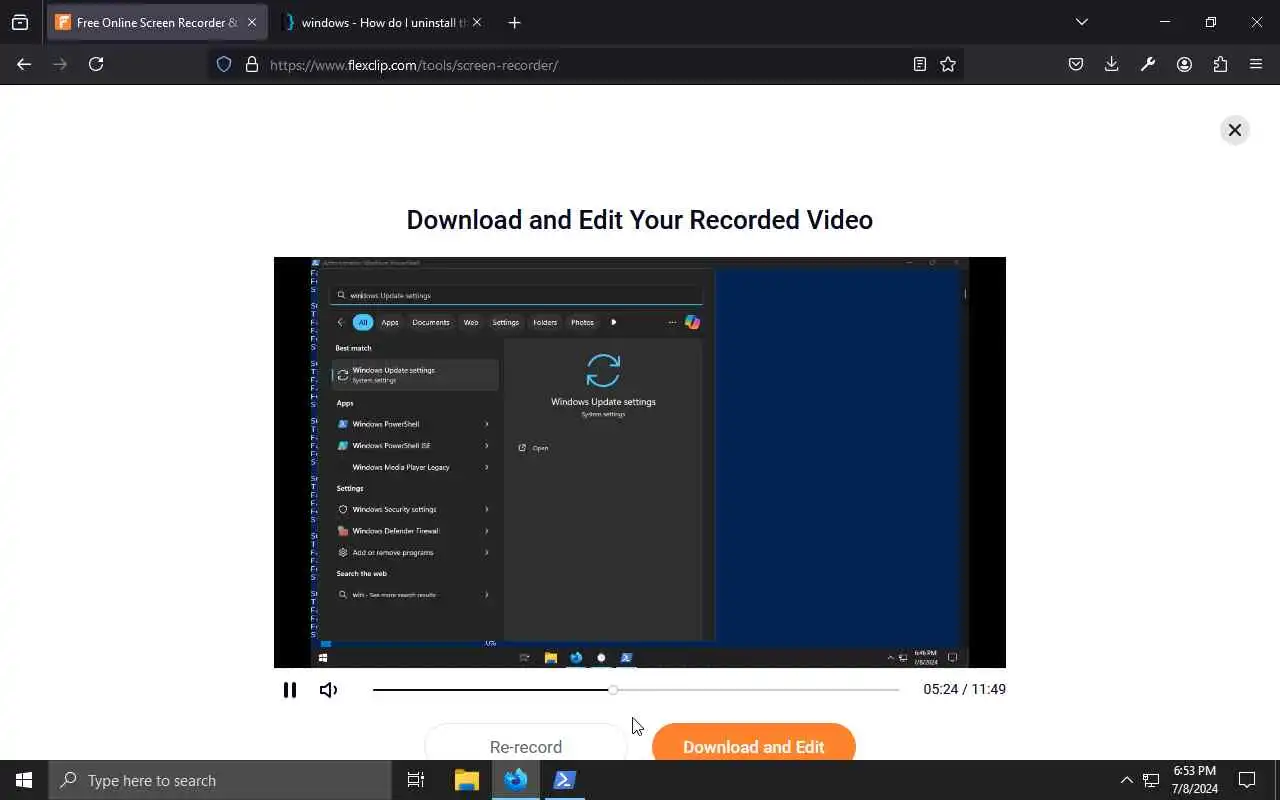Switch to the Free Online Screen Recorder tab
Viewport: 1280px width, 800px height.
coord(156,22)
